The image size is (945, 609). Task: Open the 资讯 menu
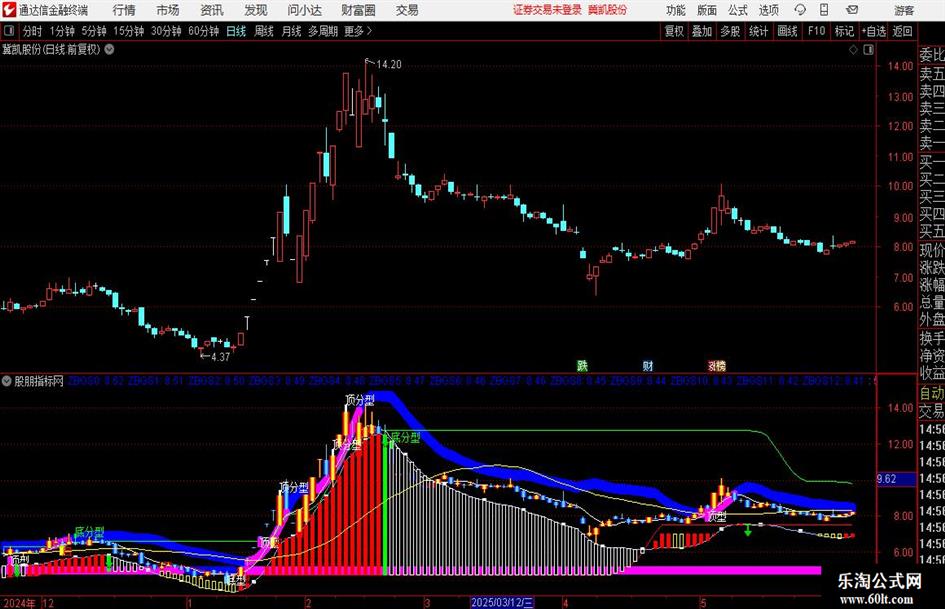point(212,10)
